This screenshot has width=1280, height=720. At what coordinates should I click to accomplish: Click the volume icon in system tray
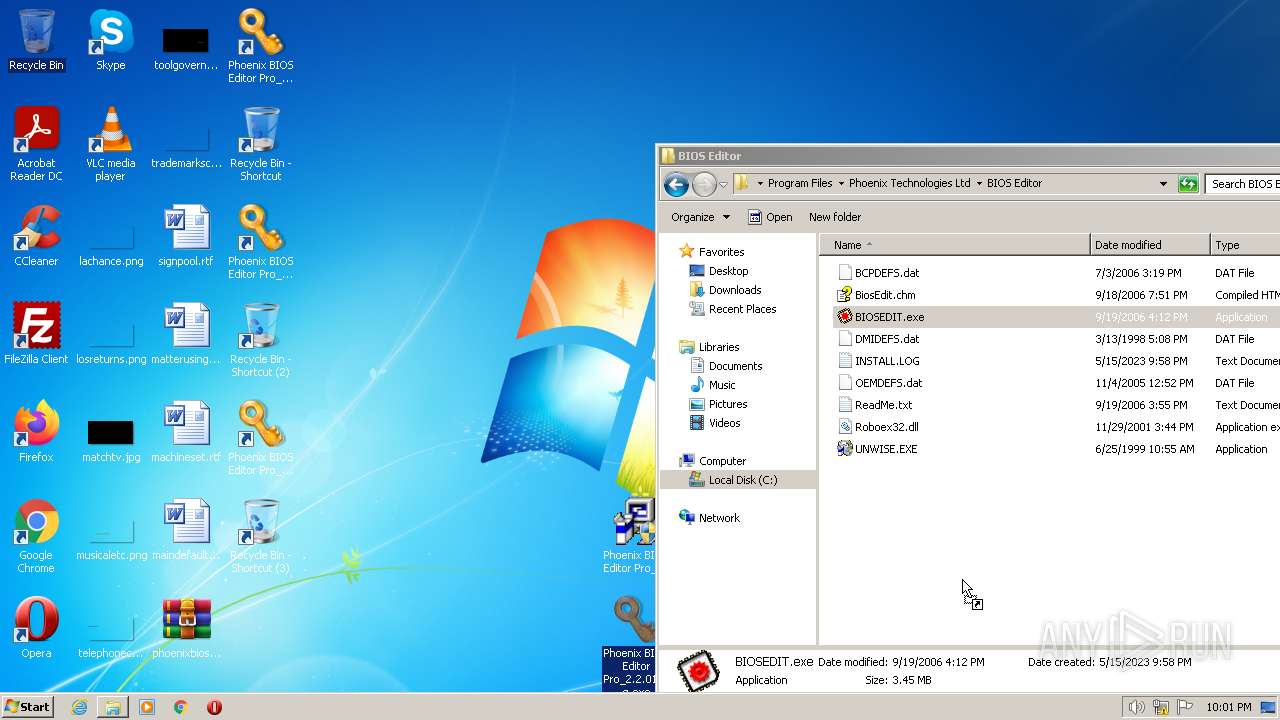[x=1136, y=707]
